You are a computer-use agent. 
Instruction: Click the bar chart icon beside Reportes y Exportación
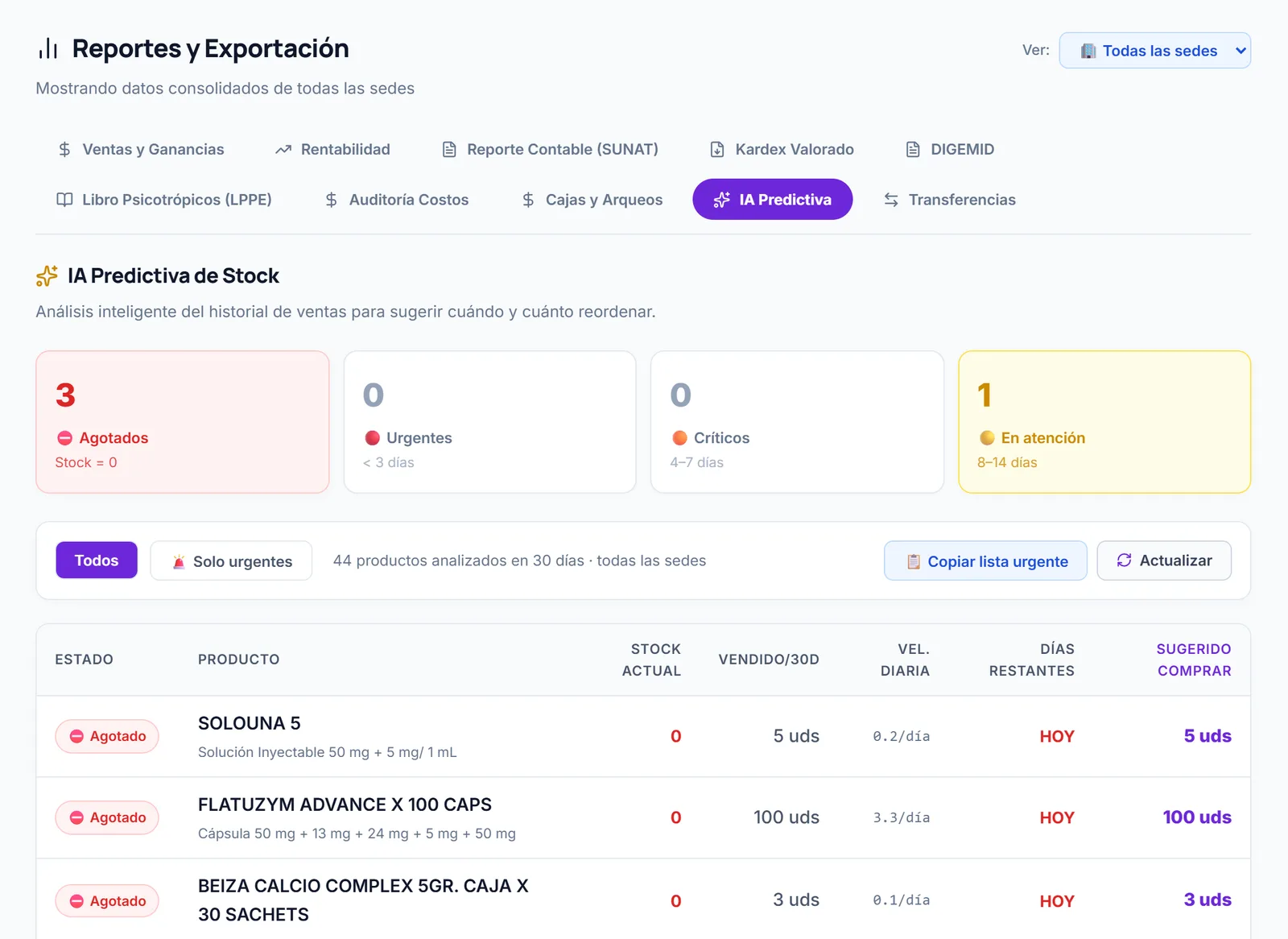tap(48, 48)
